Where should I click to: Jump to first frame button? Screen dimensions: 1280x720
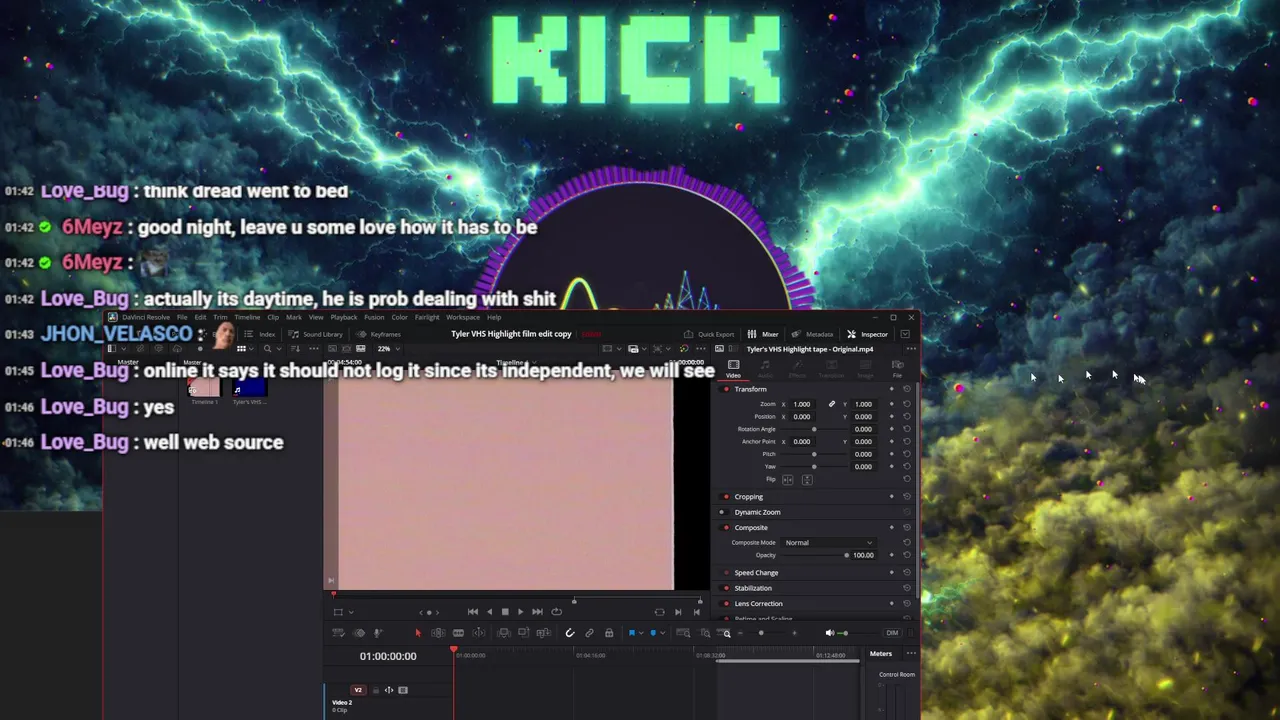[x=472, y=612]
